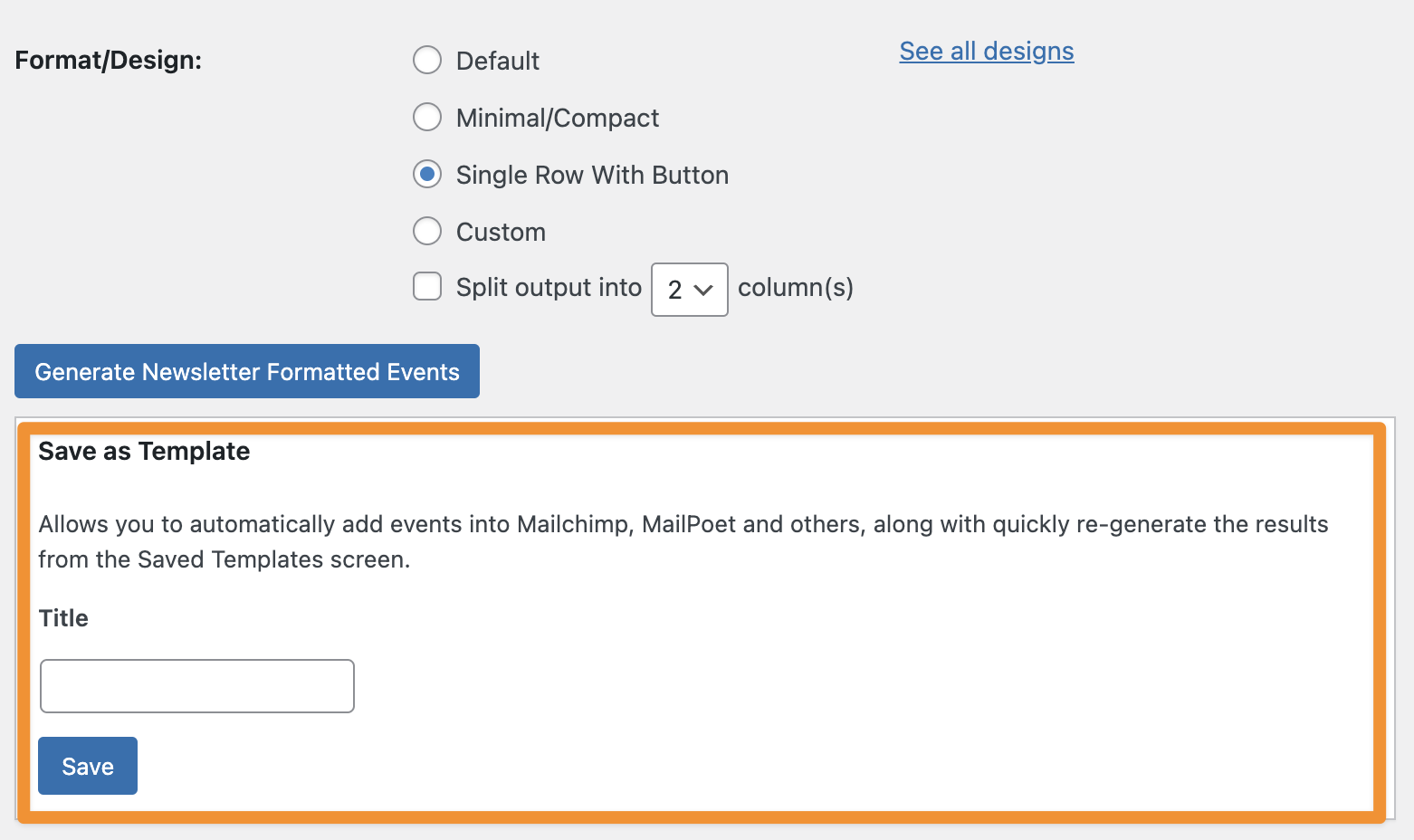This screenshot has height=840, width=1414.
Task: Click the "Single Row With Button" label
Action: [592, 175]
